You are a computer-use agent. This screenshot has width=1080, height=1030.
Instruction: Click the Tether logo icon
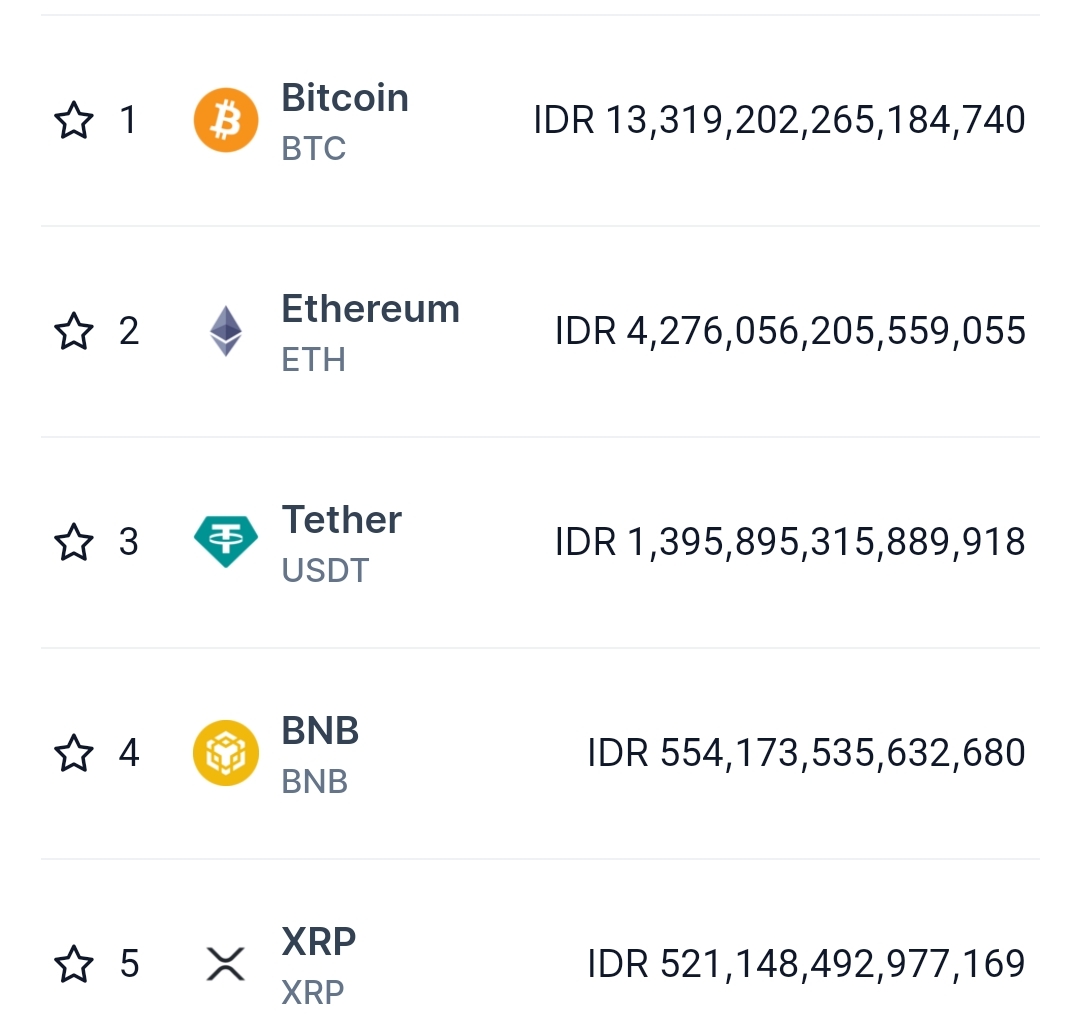point(225,542)
